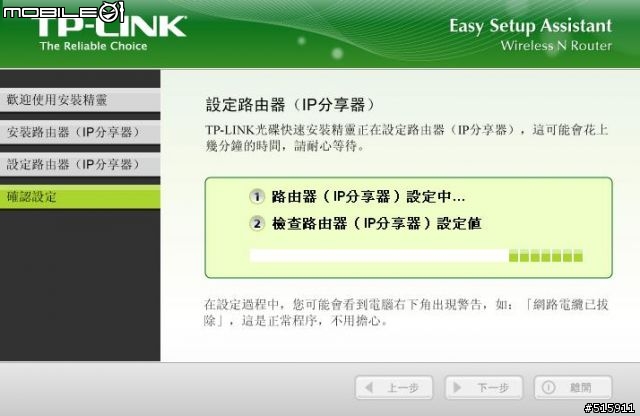The width and height of the screenshot is (640, 416).
Task: Proceed with the 下一步 button
Action: tap(484, 387)
